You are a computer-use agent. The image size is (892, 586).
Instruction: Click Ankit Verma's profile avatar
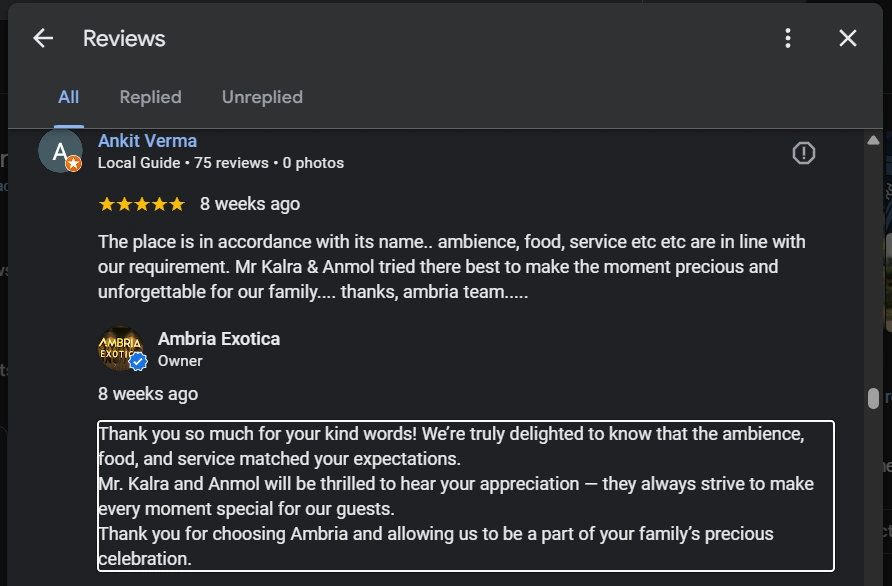click(59, 152)
